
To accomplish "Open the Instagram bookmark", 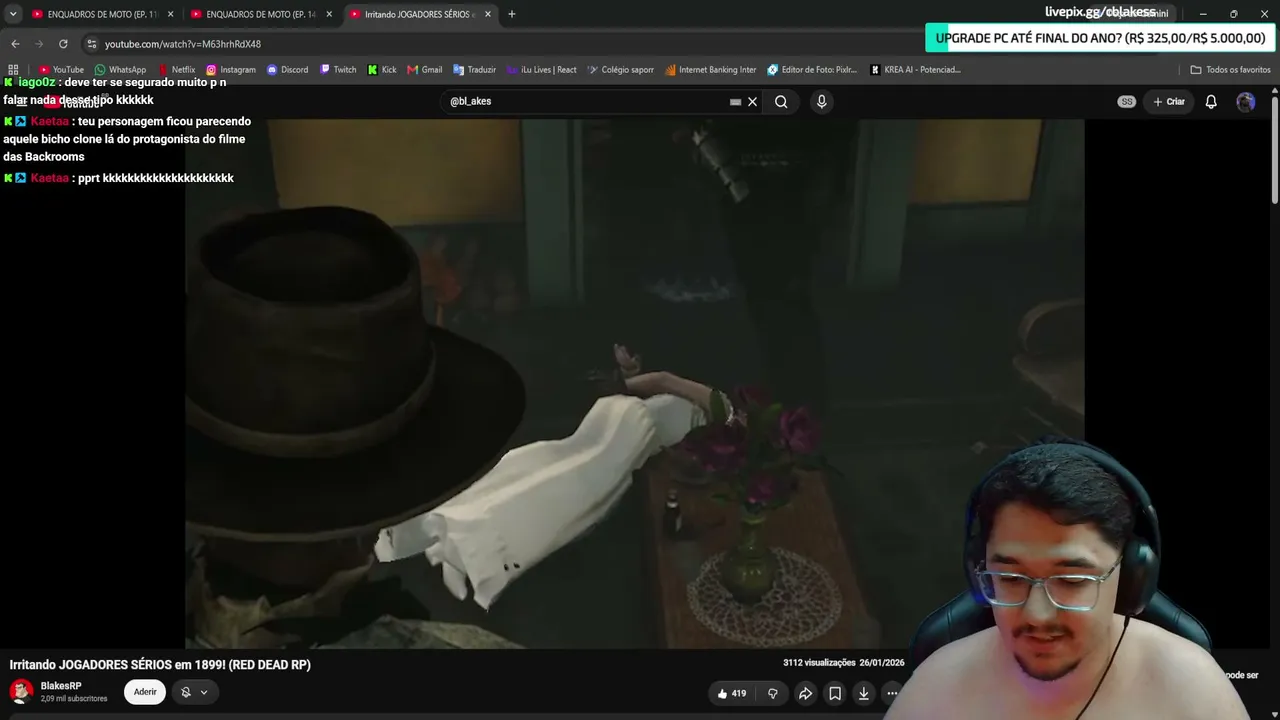I will [x=231, y=70].
